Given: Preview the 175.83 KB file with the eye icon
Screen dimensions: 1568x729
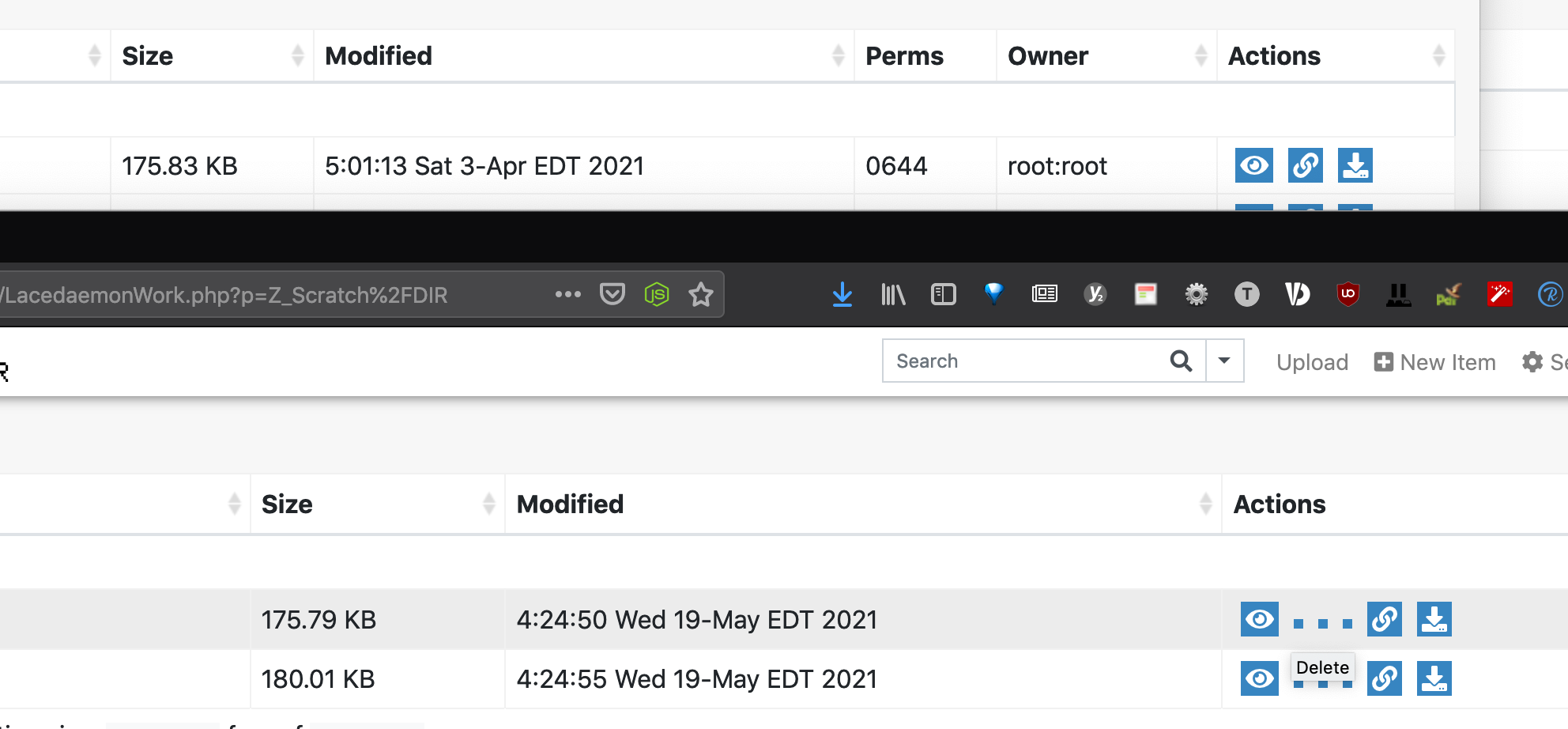Looking at the screenshot, I should pos(1253,165).
